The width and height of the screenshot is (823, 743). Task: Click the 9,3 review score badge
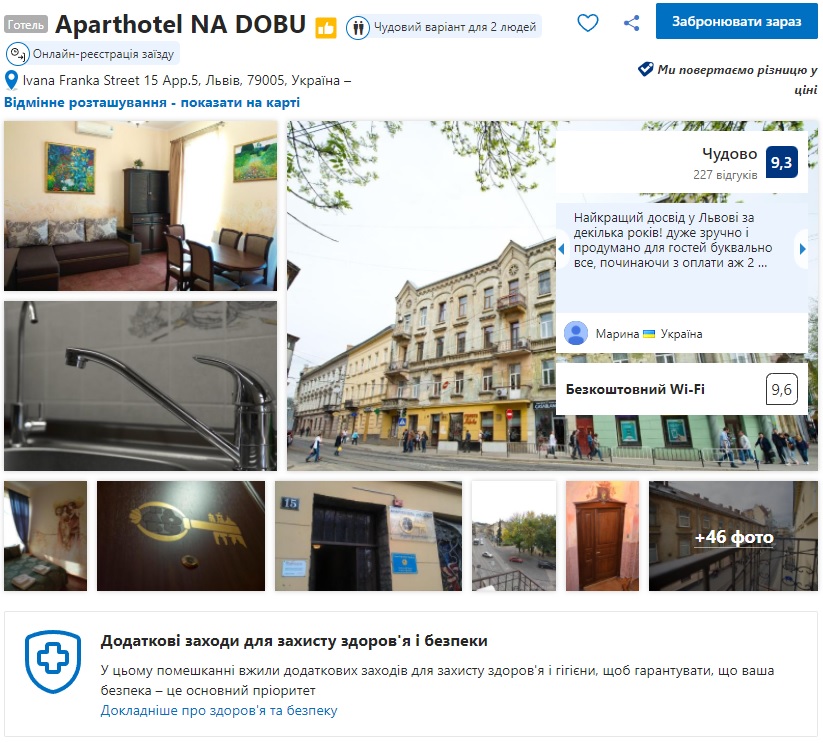[782, 162]
